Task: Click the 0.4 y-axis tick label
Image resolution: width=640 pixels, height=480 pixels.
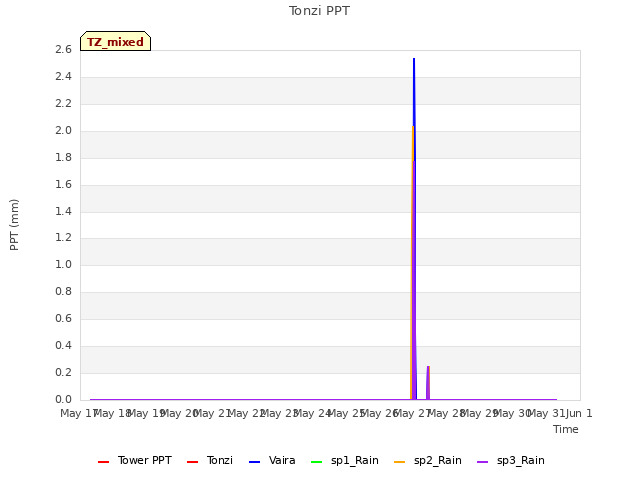Action: pos(63,345)
